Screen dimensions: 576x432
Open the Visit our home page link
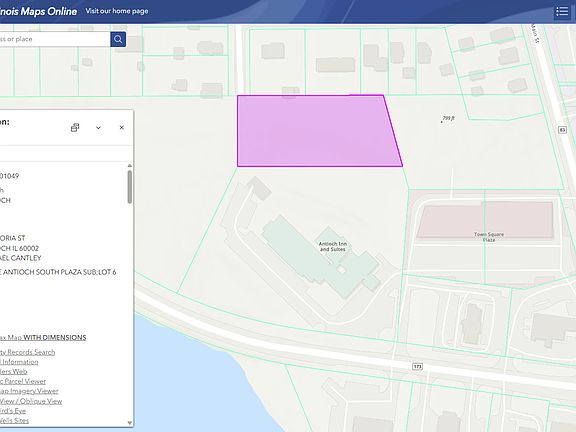click(117, 11)
